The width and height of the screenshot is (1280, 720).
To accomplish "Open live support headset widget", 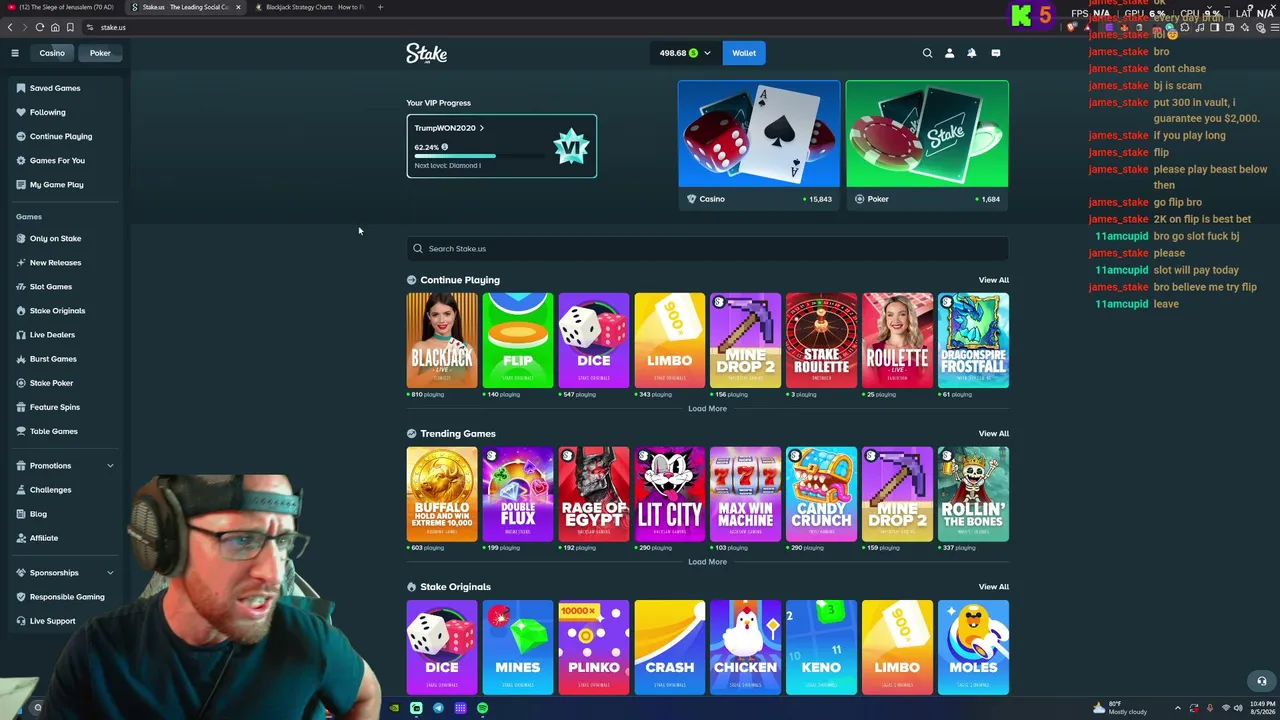I will coord(1261,681).
